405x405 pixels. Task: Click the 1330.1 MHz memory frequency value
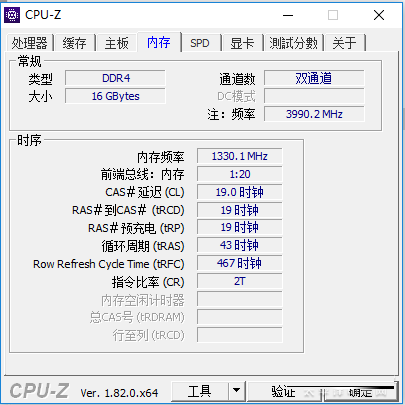point(240,156)
